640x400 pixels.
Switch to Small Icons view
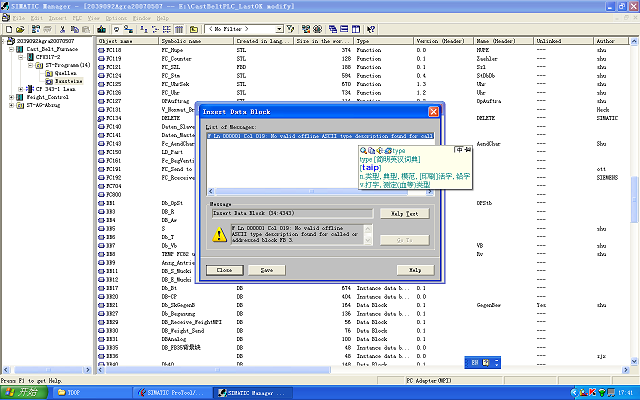[155, 29]
